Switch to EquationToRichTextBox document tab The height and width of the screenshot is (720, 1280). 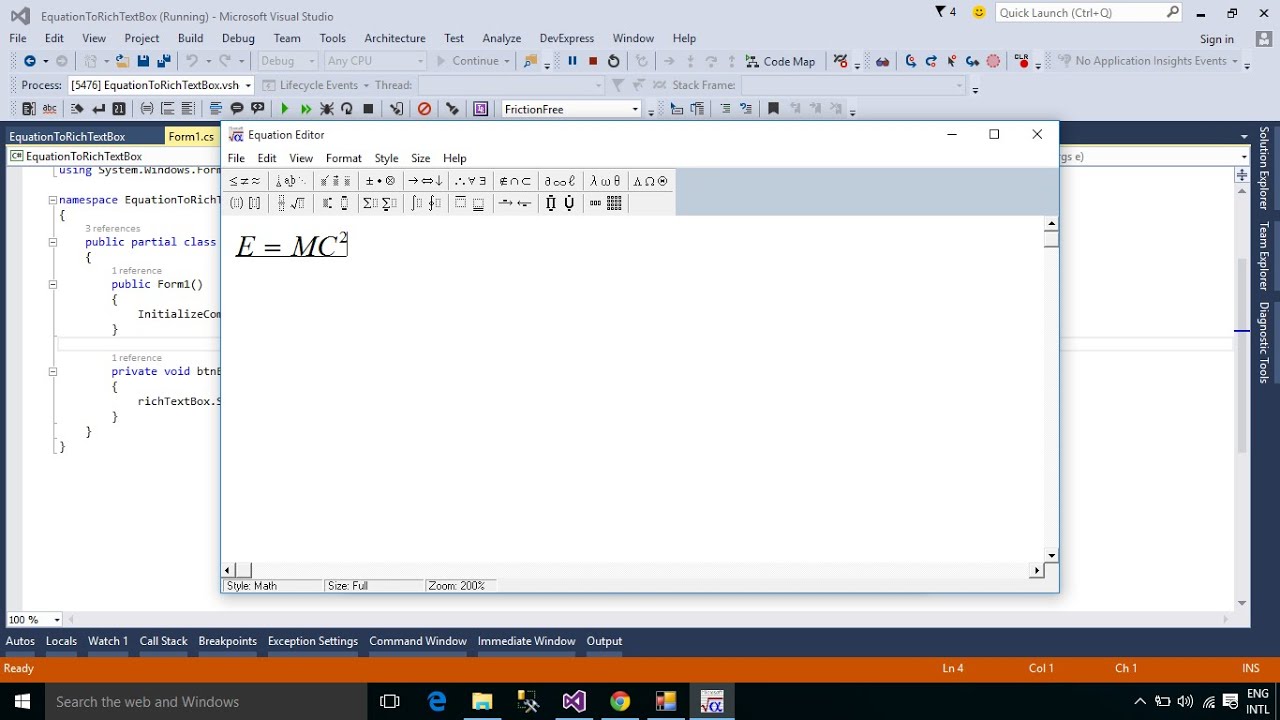pos(67,137)
